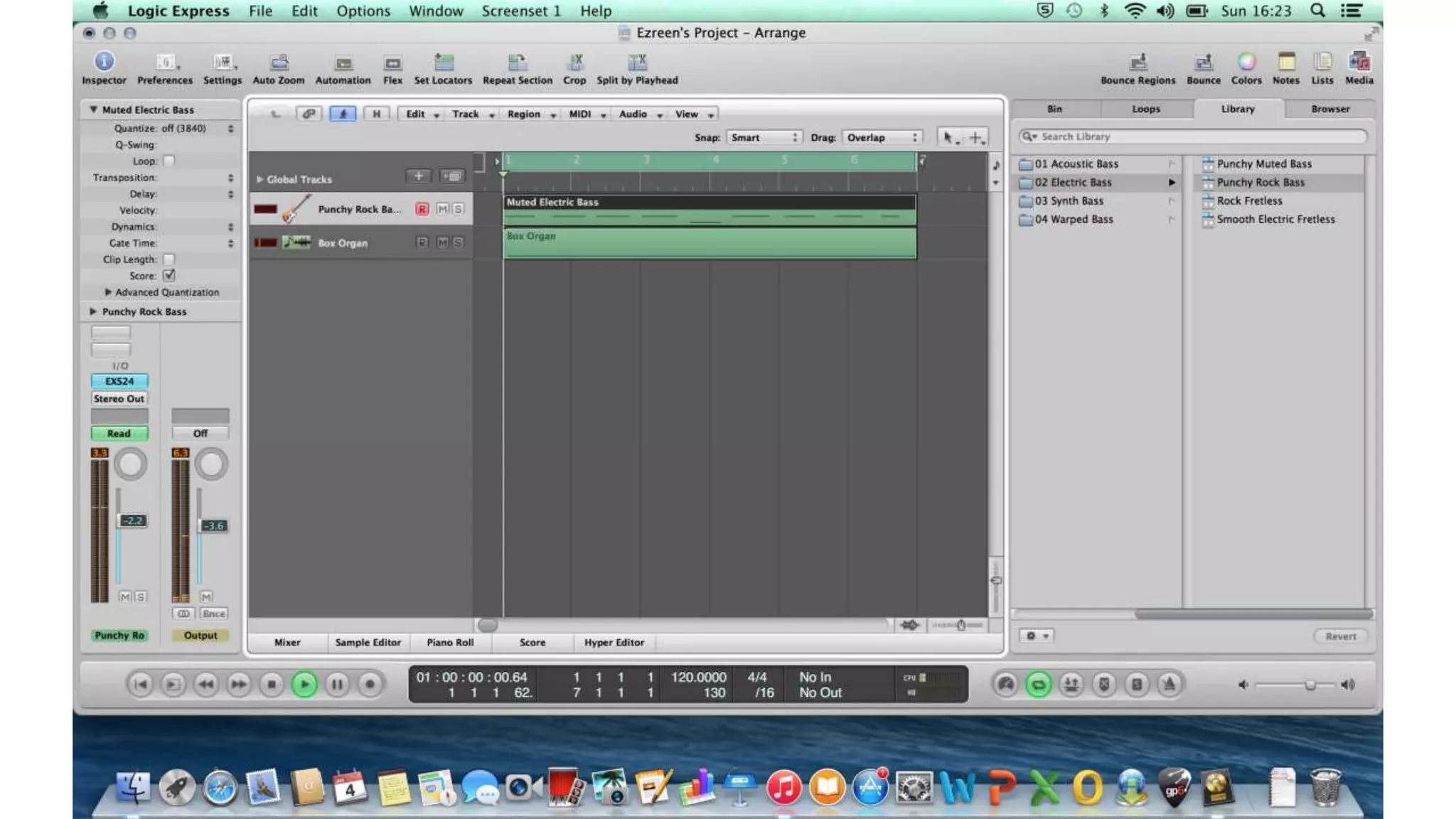Click Split by Playhead icon

click(637, 63)
